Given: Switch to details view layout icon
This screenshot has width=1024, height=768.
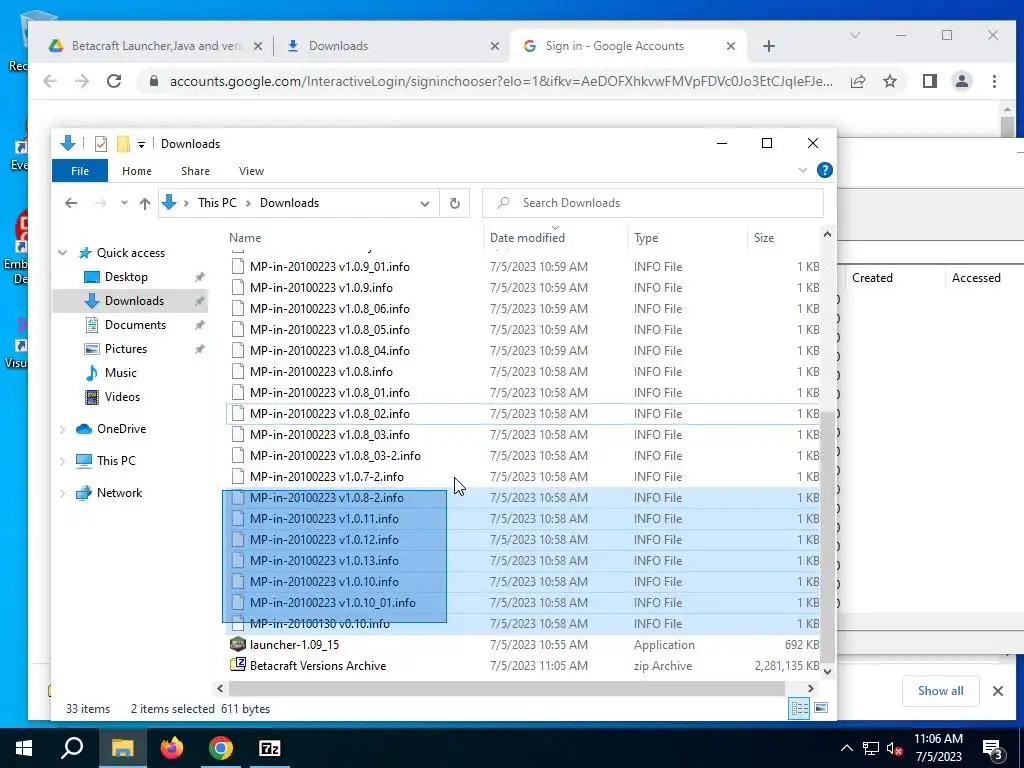Looking at the screenshot, I should click(x=799, y=709).
